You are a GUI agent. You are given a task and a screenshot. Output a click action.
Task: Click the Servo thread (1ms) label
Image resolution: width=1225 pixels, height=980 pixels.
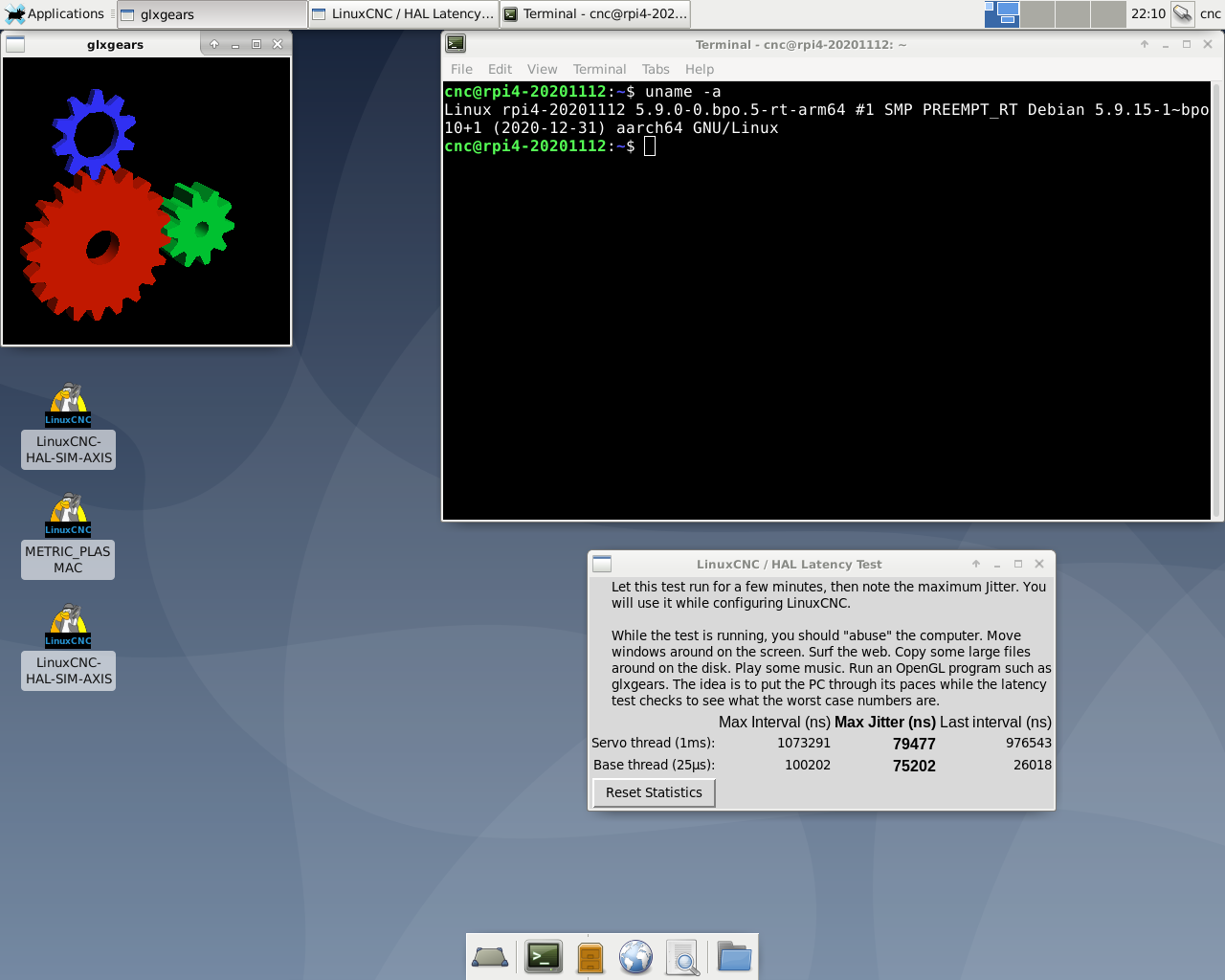653,743
